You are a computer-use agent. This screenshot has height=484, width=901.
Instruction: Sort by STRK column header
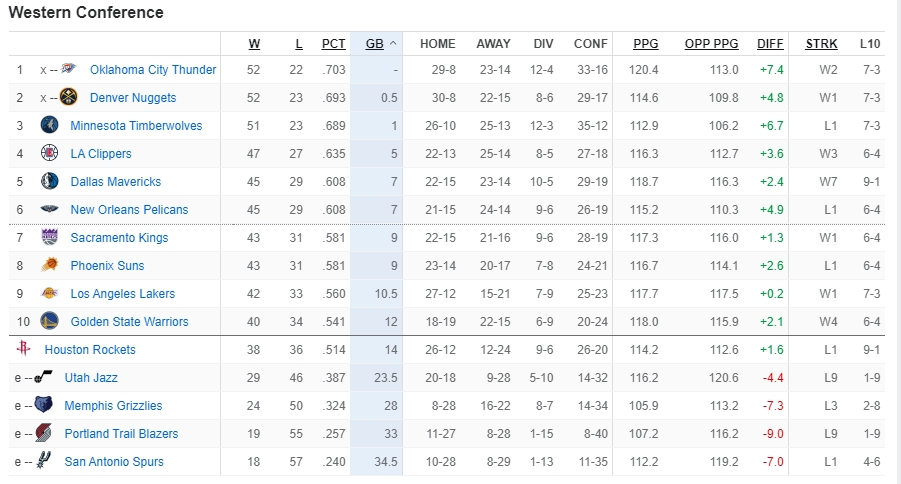[x=822, y=44]
